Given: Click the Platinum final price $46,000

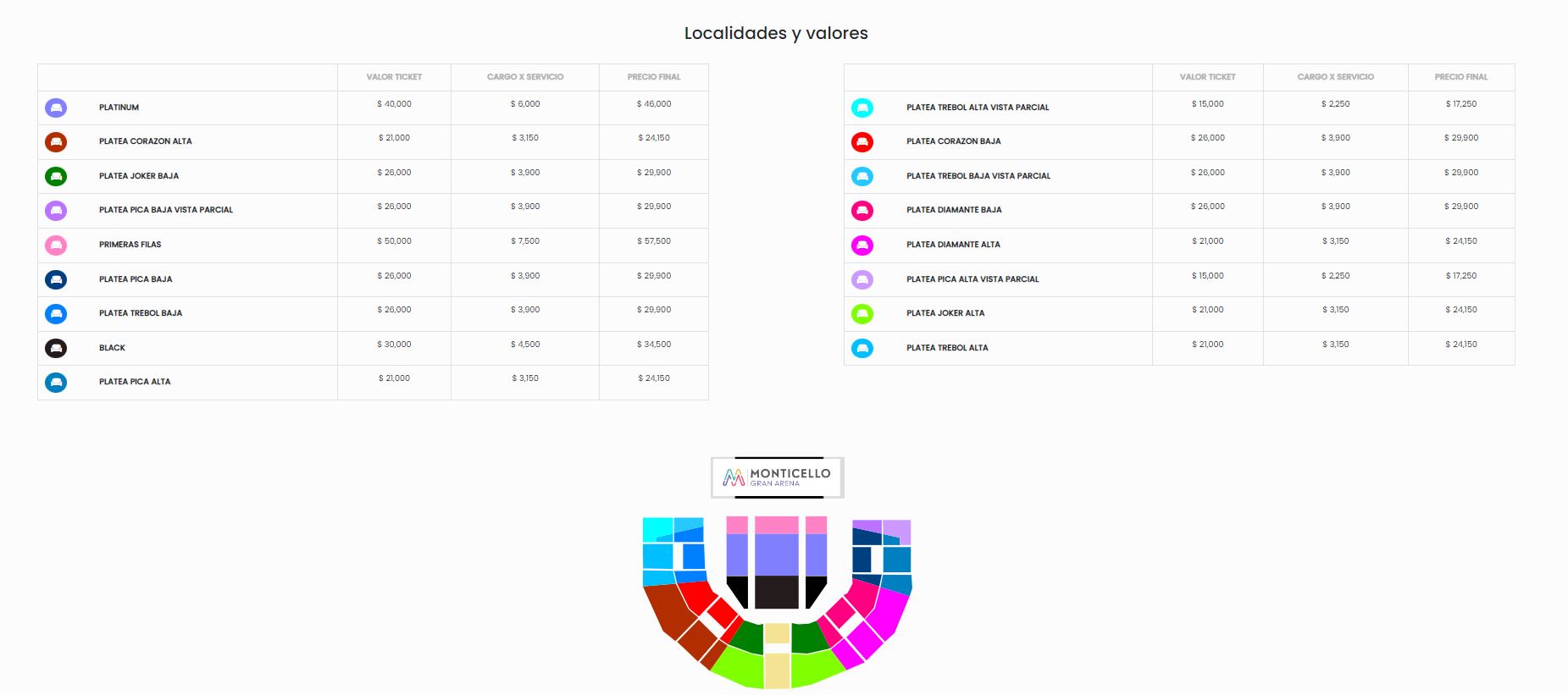Looking at the screenshot, I should click(654, 104).
